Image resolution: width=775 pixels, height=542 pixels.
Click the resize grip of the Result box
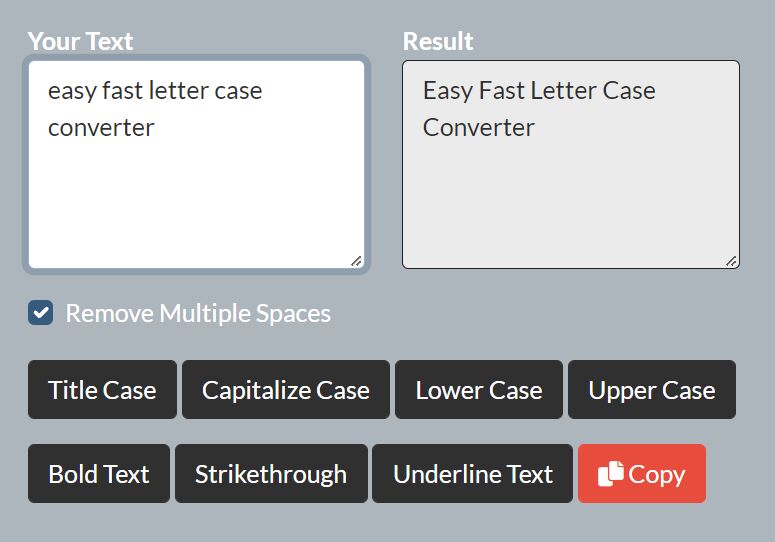(x=732, y=261)
